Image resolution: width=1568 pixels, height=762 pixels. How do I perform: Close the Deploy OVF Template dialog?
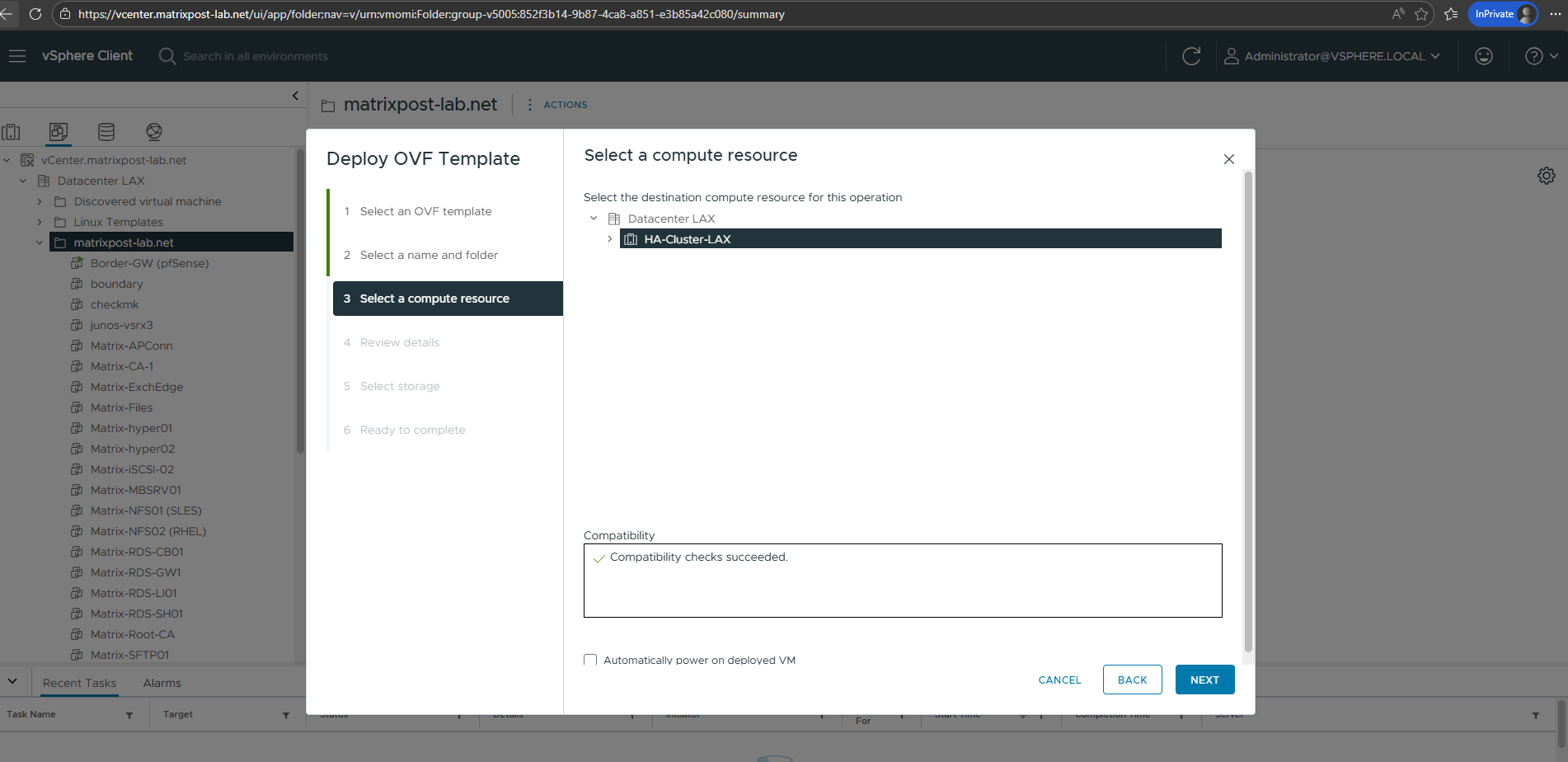1229,159
